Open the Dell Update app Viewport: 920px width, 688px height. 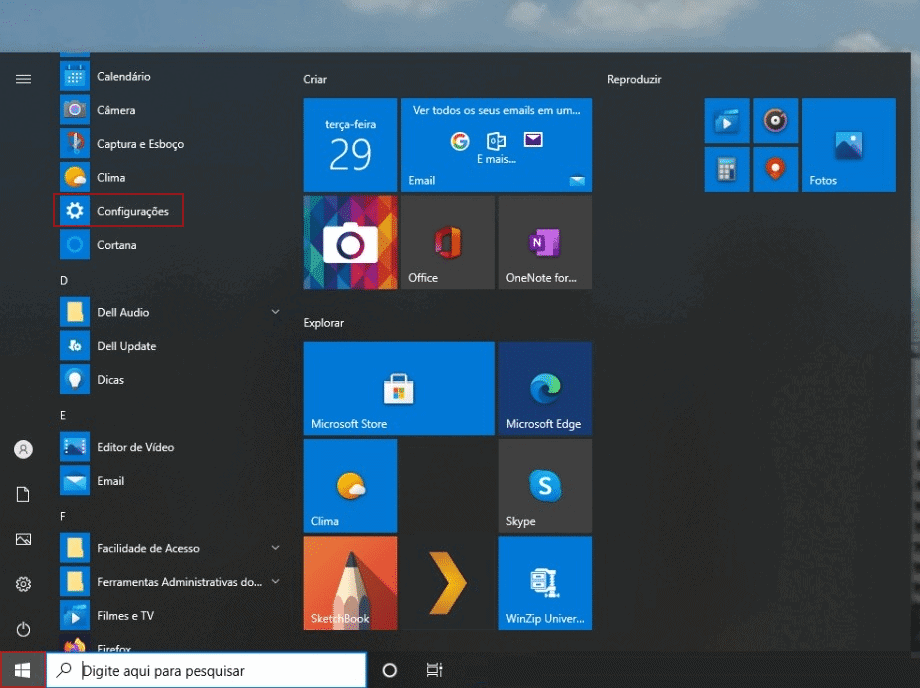coord(170,345)
